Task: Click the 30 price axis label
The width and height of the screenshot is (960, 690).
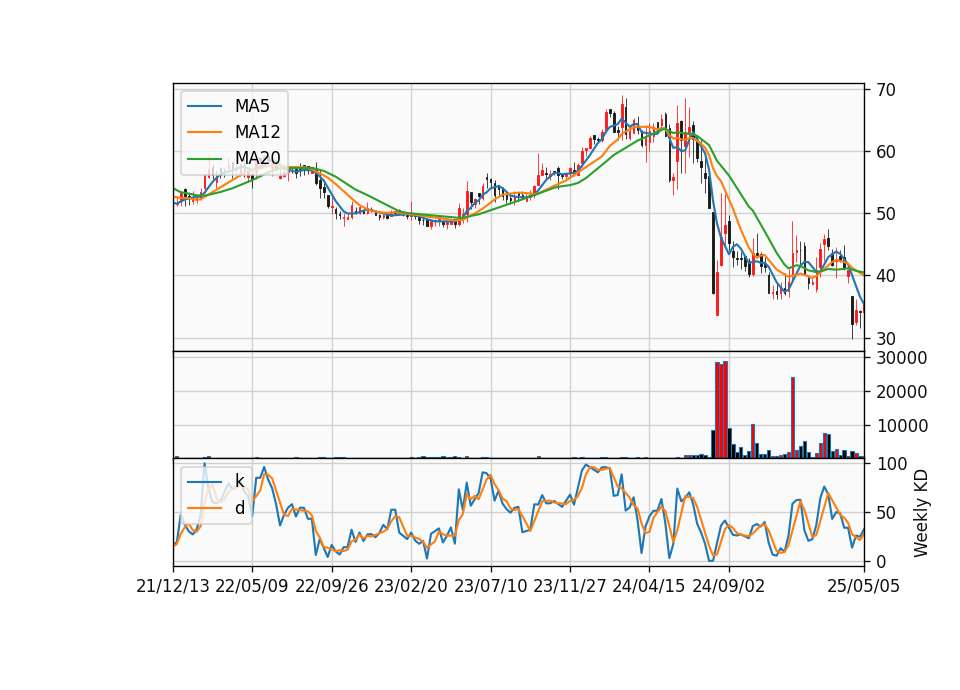Action: (x=886, y=339)
